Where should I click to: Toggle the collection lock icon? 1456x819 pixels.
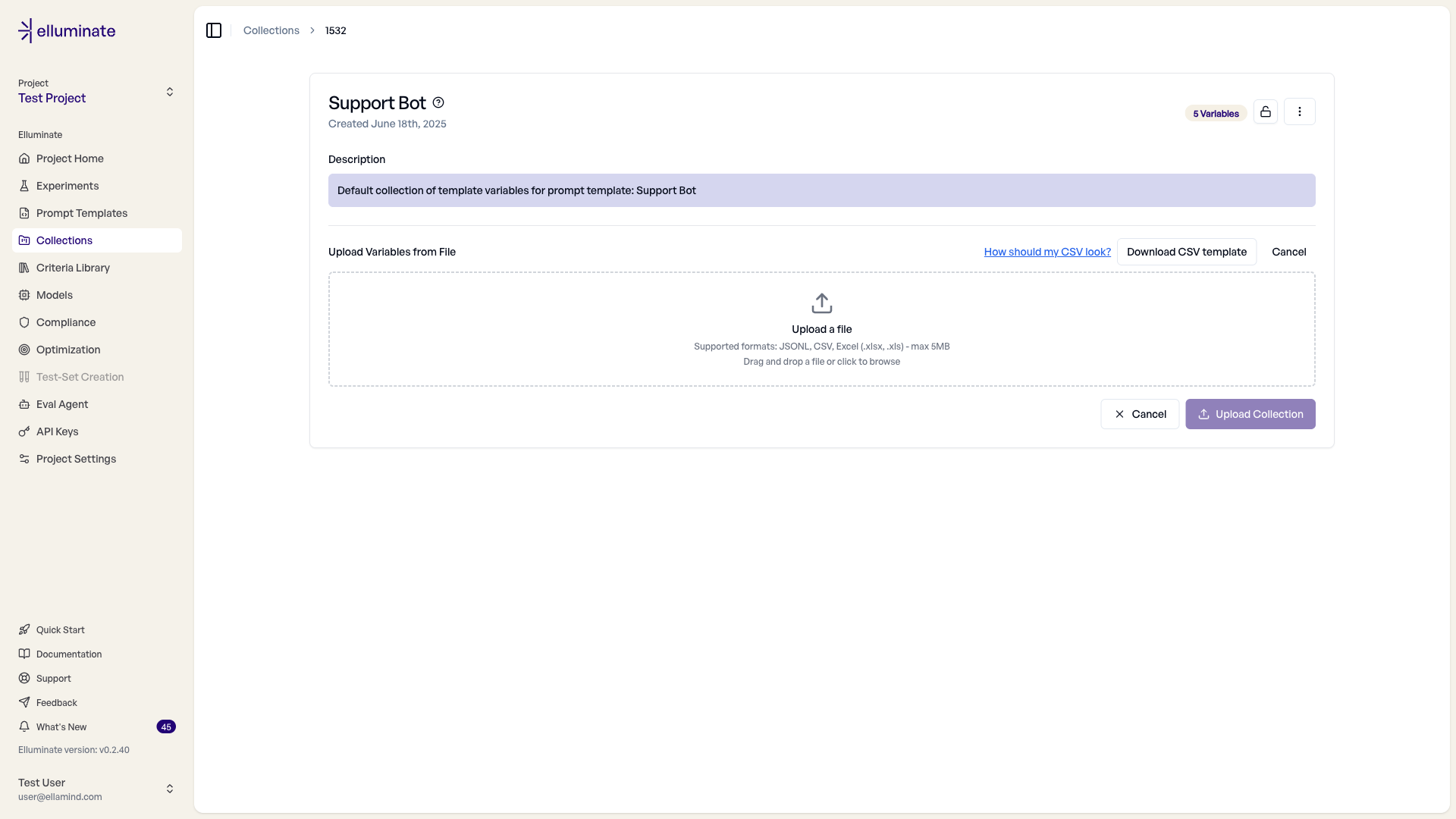pyautogui.click(x=1265, y=111)
